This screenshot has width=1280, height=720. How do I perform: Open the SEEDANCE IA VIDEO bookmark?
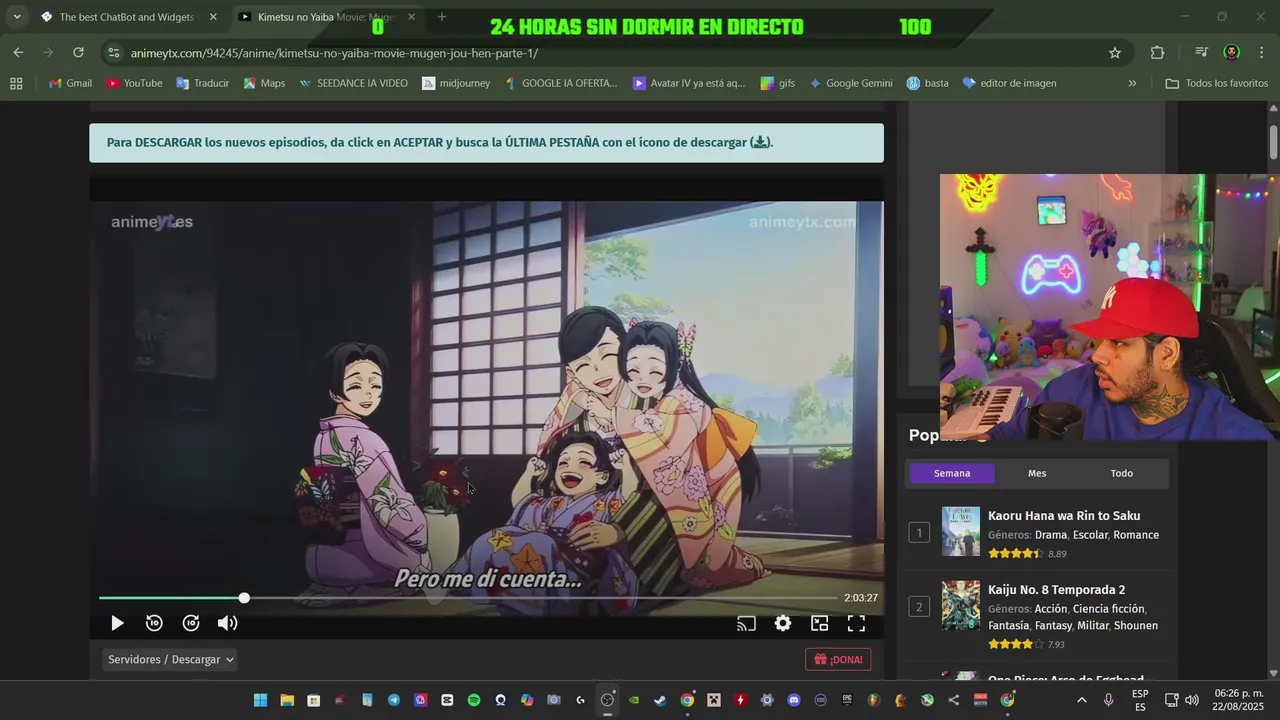pyautogui.click(x=353, y=83)
